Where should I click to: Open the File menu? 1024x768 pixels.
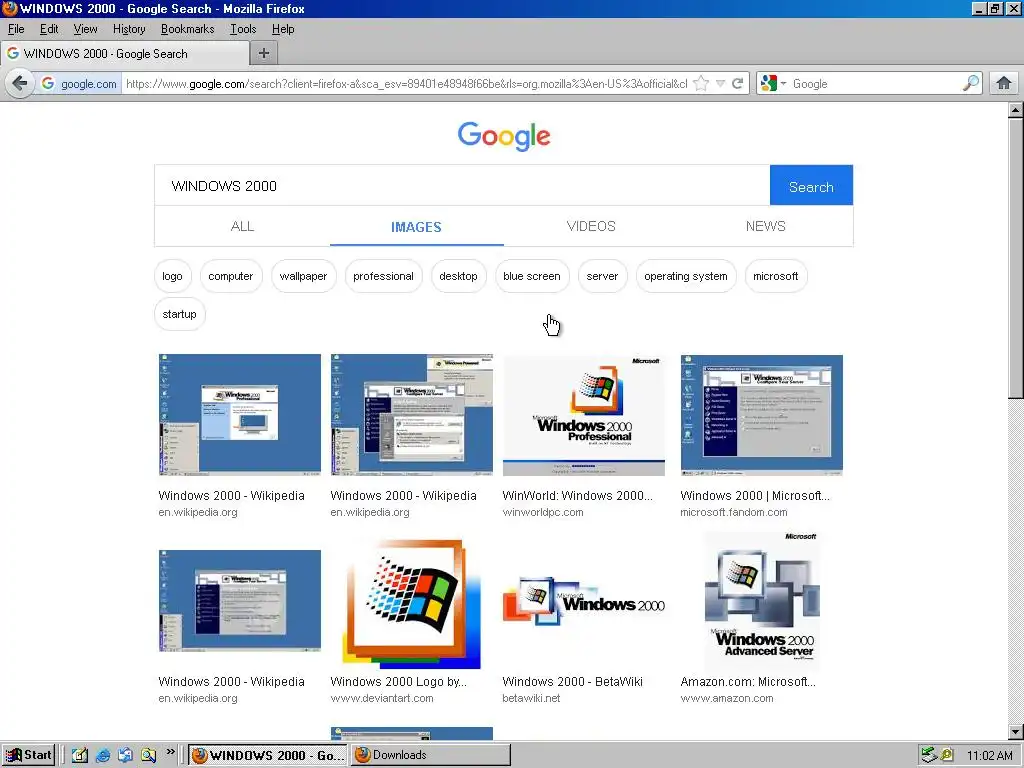pyautogui.click(x=16, y=29)
